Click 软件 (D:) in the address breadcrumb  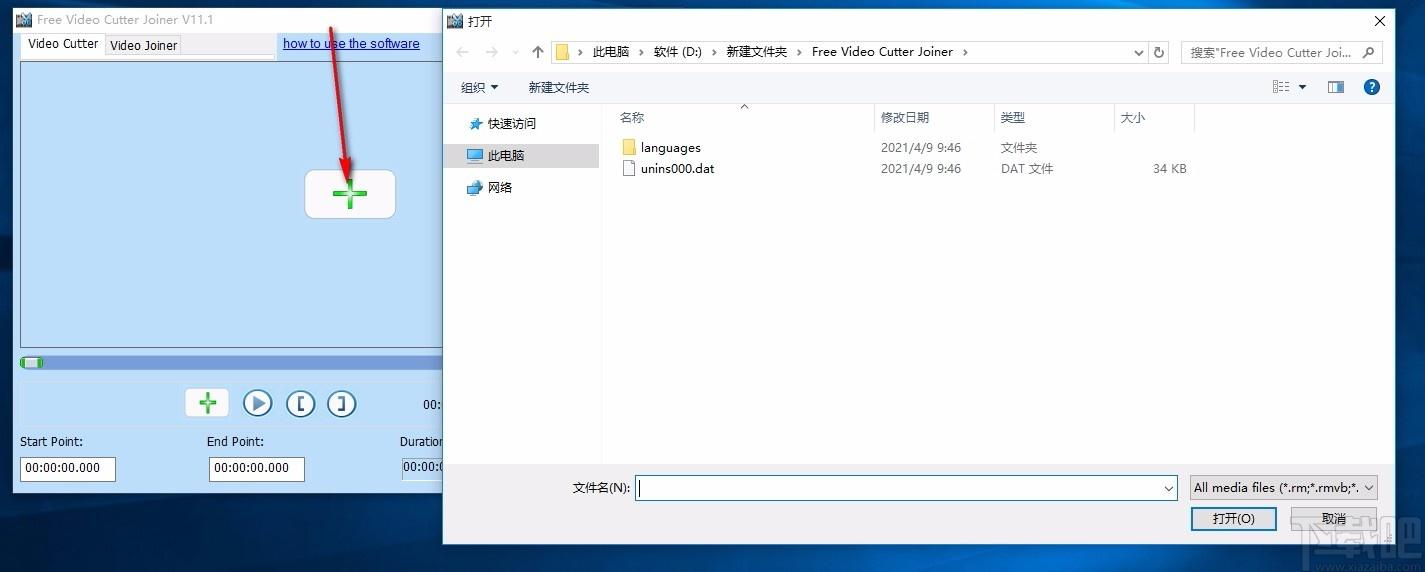[678, 52]
